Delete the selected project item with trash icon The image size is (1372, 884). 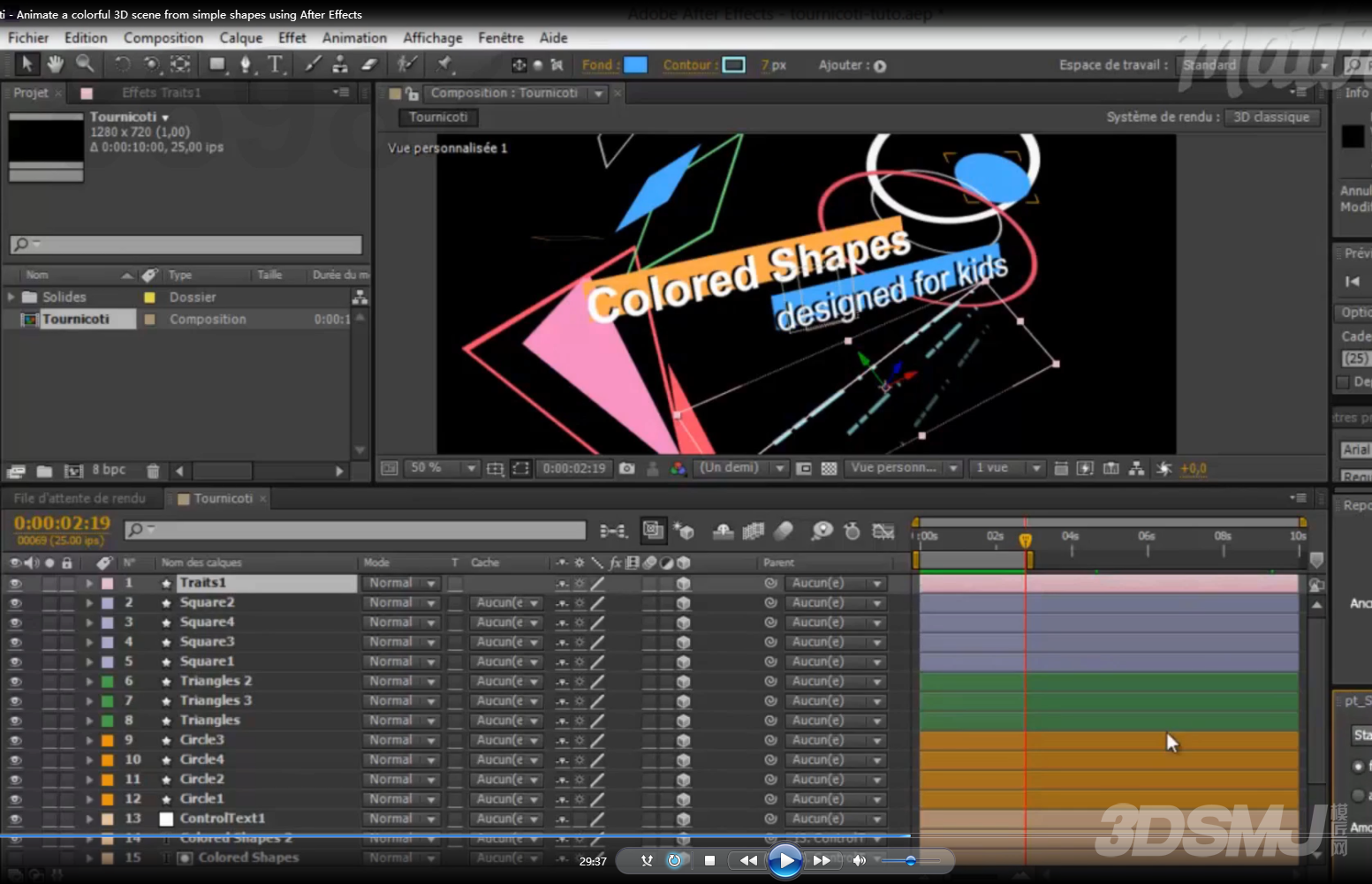(x=153, y=471)
